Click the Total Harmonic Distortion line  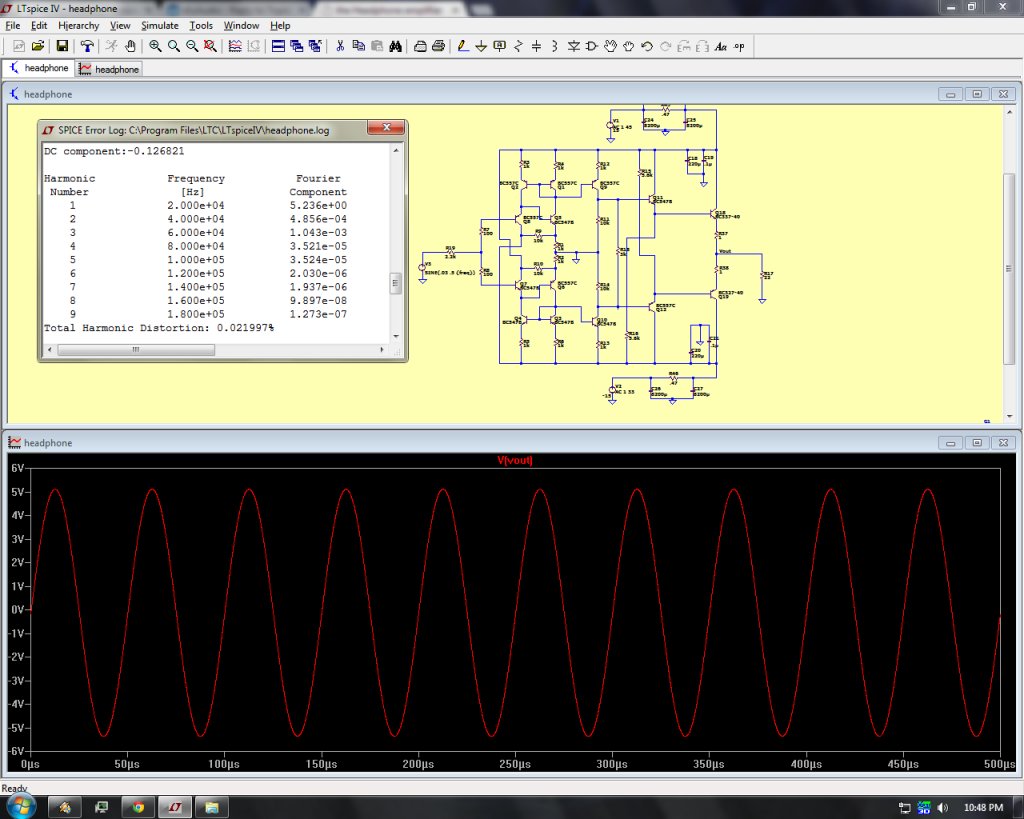(x=159, y=328)
